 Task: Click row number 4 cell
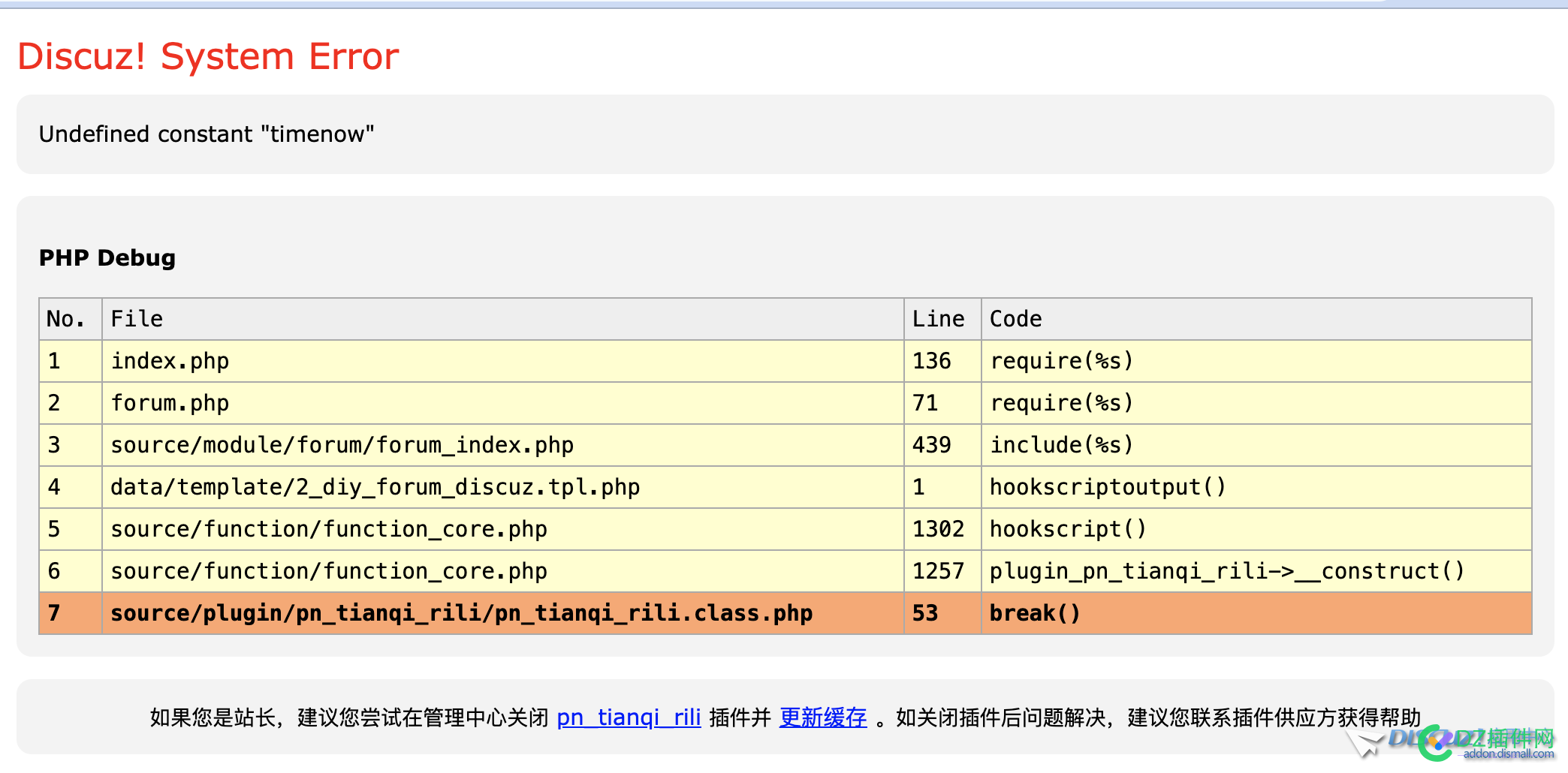pos(71,487)
